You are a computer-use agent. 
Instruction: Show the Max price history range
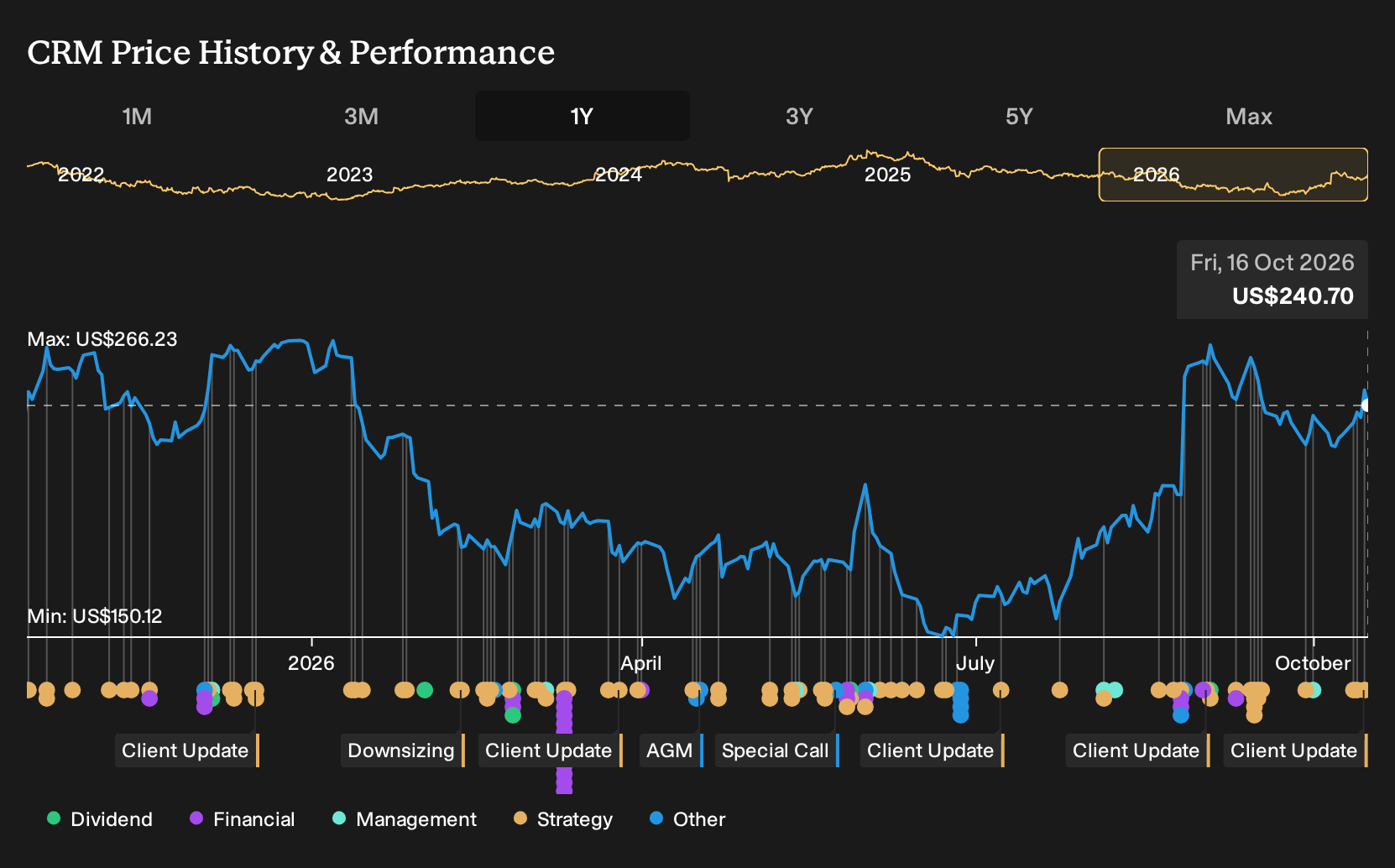click(x=1249, y=116)
